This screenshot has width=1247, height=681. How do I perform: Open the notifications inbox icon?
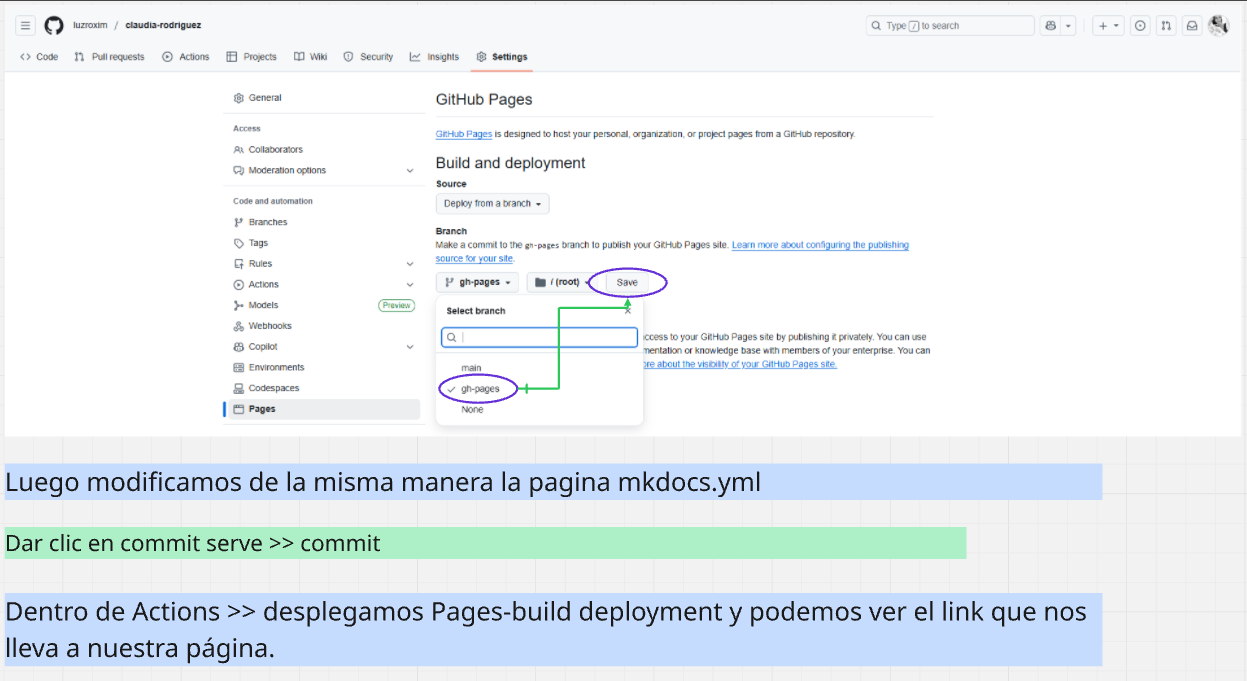(1192, 26)
